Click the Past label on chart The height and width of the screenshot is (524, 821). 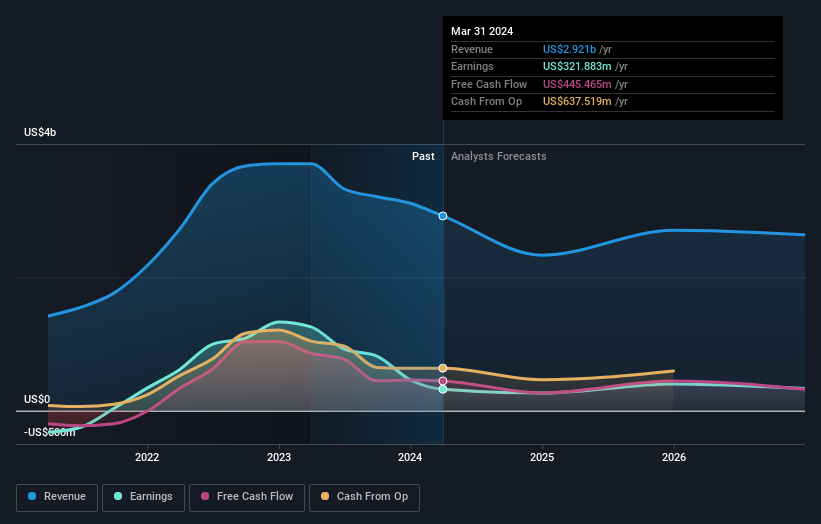(x=423, y=156)
